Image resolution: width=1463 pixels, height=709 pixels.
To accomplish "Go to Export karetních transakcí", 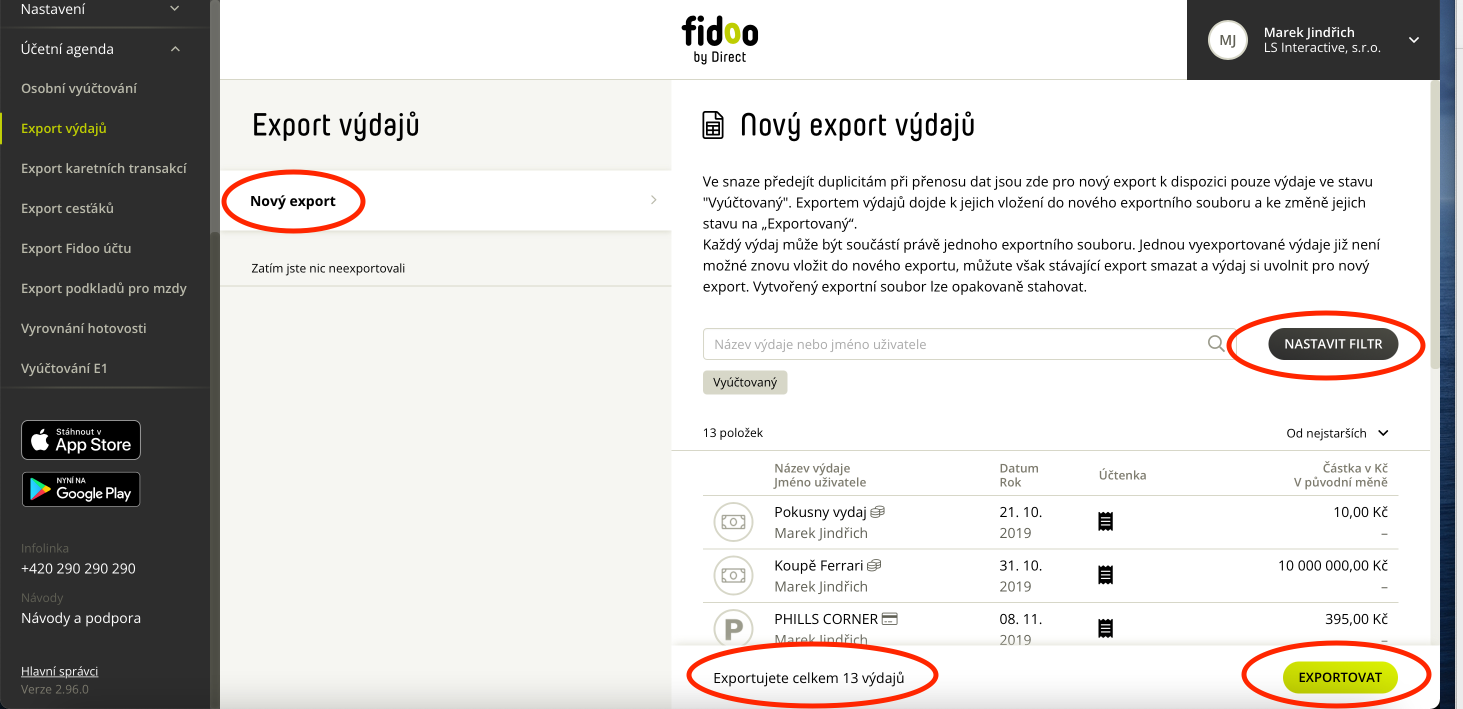I will click(x=104, y=168).
